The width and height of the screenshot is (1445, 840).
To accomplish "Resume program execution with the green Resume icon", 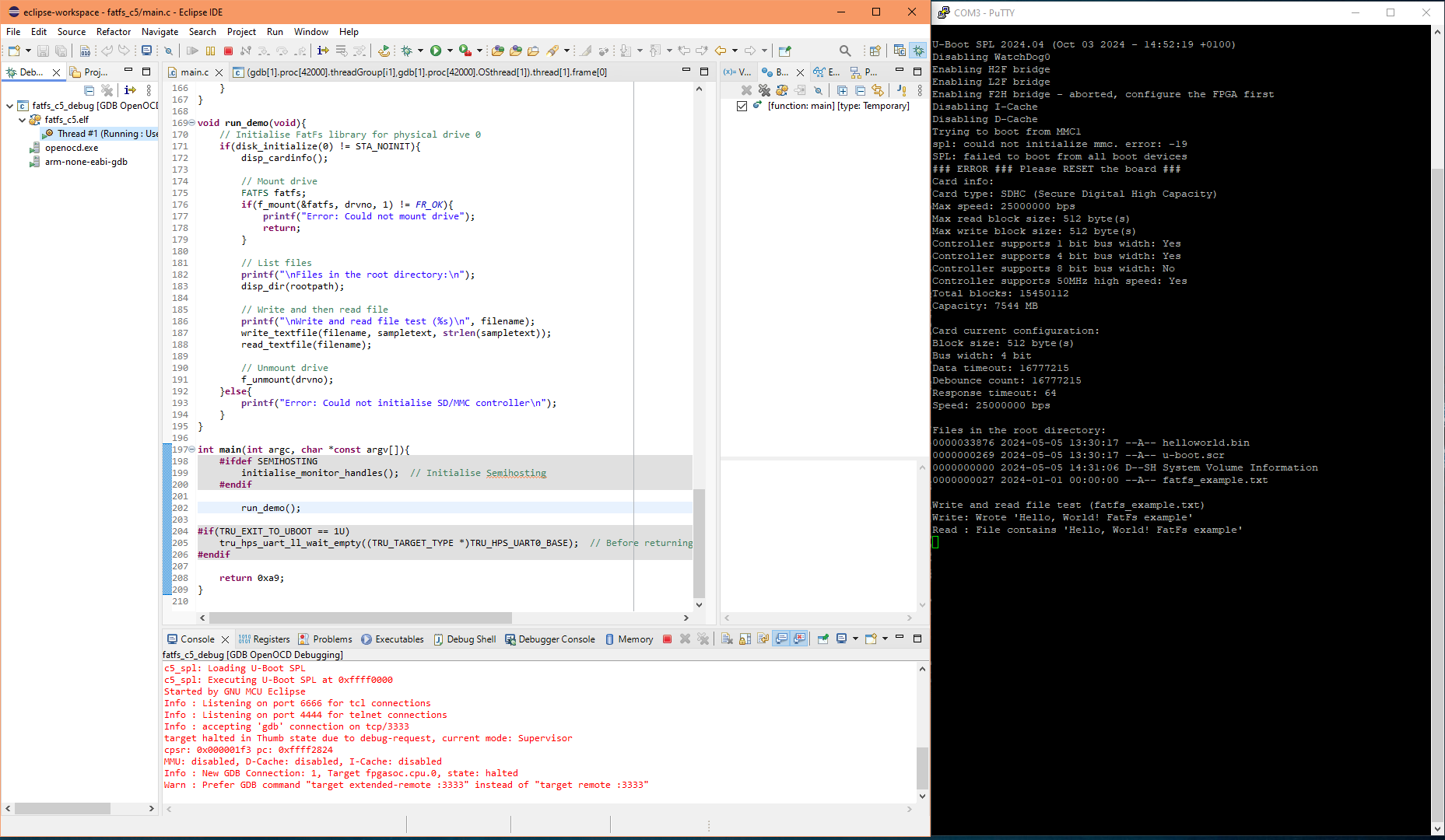I will click(x=192, y=51).
